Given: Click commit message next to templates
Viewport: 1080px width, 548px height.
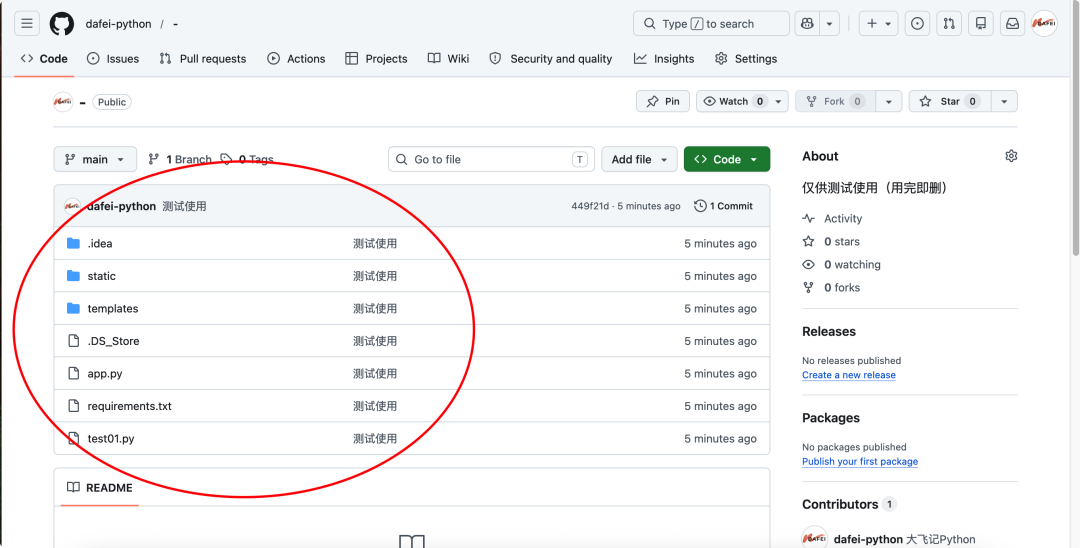Looking at the screenshot, I should pos(375,308).
